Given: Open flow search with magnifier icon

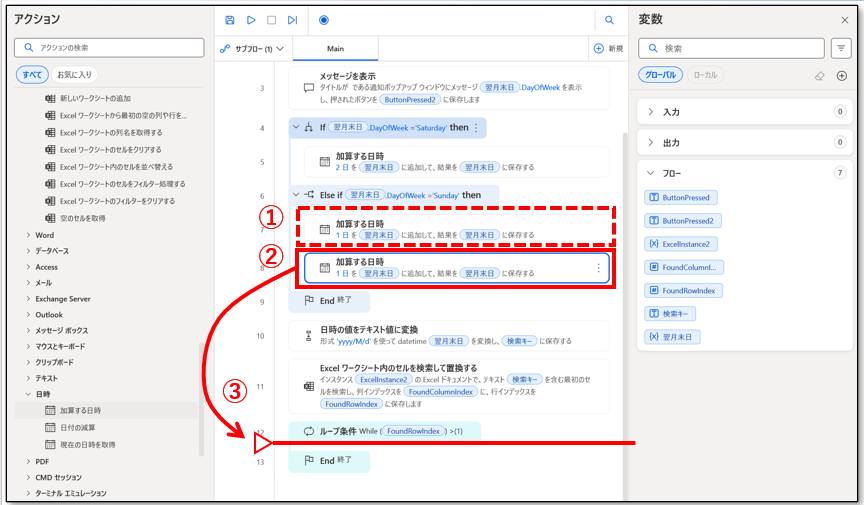Looking at the screenshot, I should [609, 20].
